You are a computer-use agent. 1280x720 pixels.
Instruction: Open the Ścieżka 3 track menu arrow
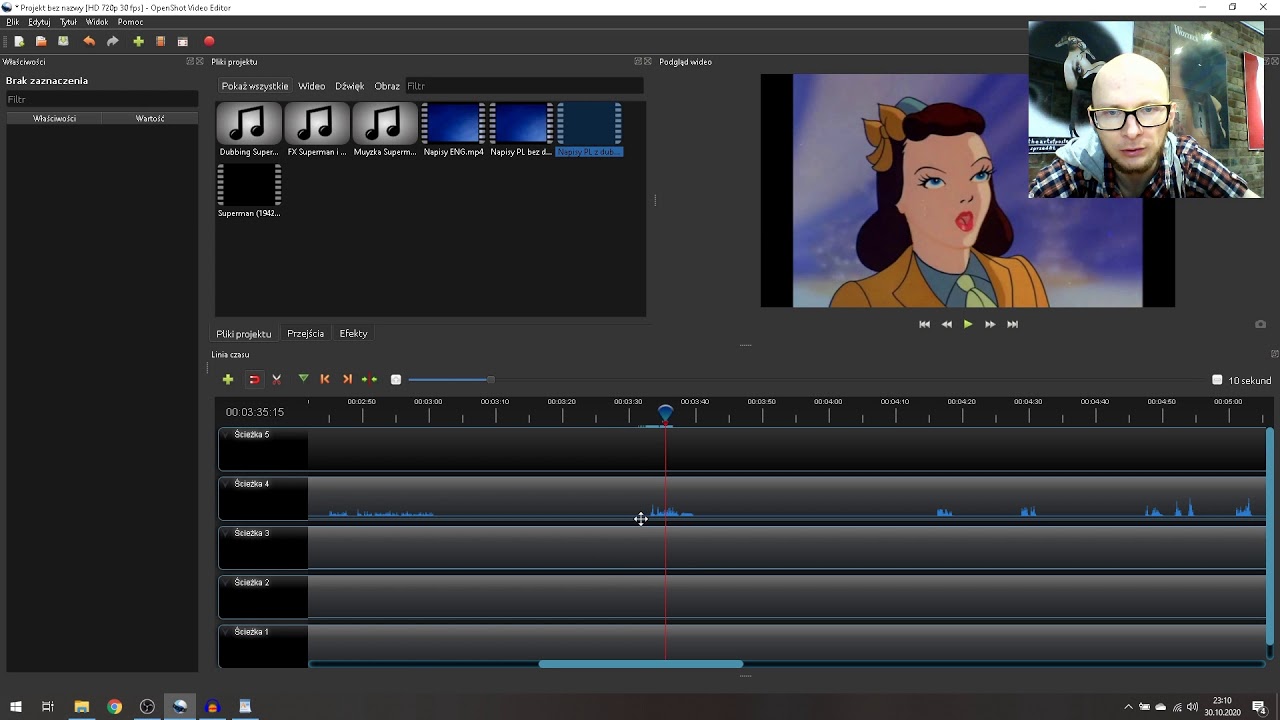(226, 533)
